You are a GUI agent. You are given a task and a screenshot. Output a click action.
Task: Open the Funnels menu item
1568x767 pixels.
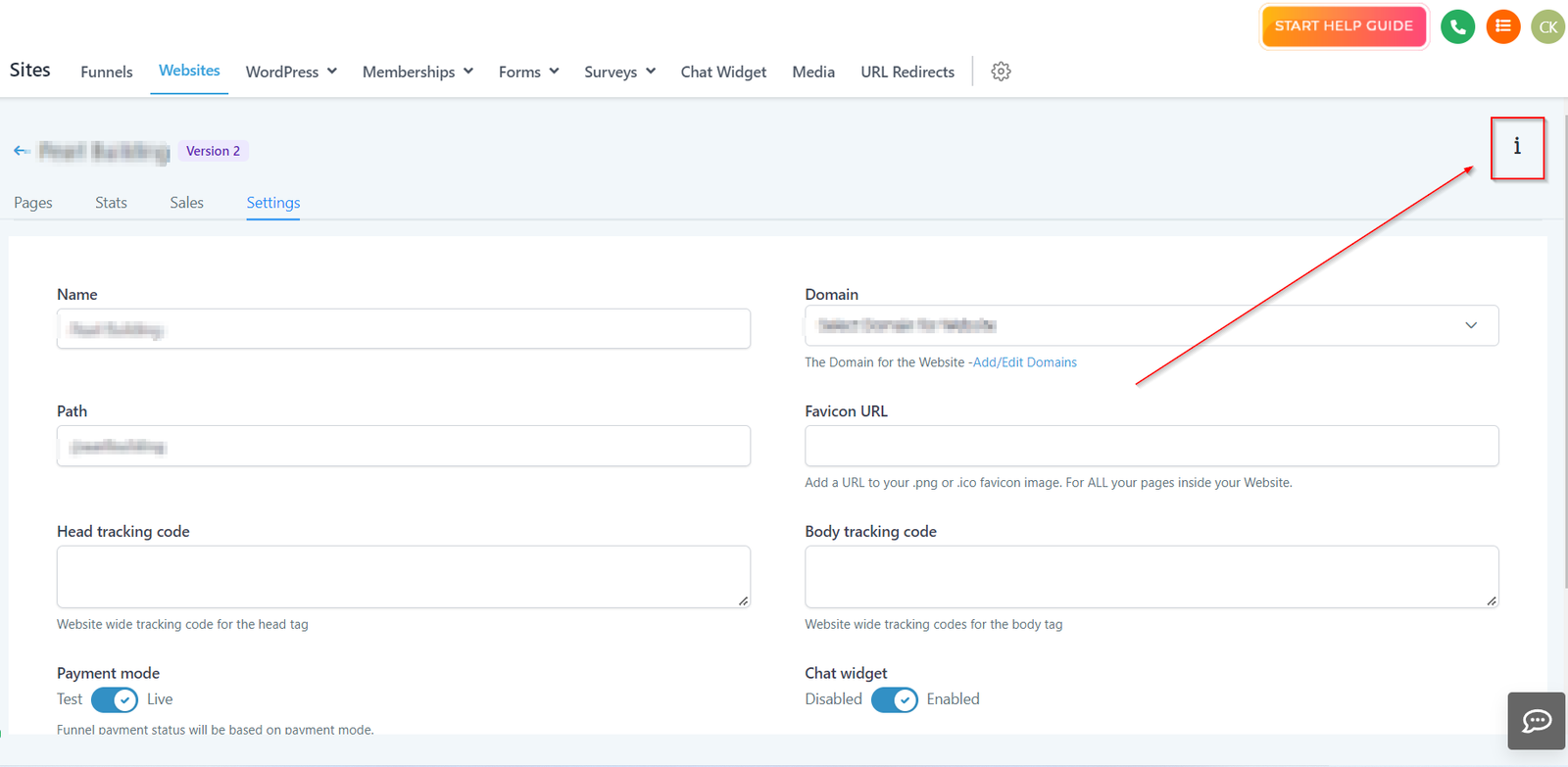point(107,72)
